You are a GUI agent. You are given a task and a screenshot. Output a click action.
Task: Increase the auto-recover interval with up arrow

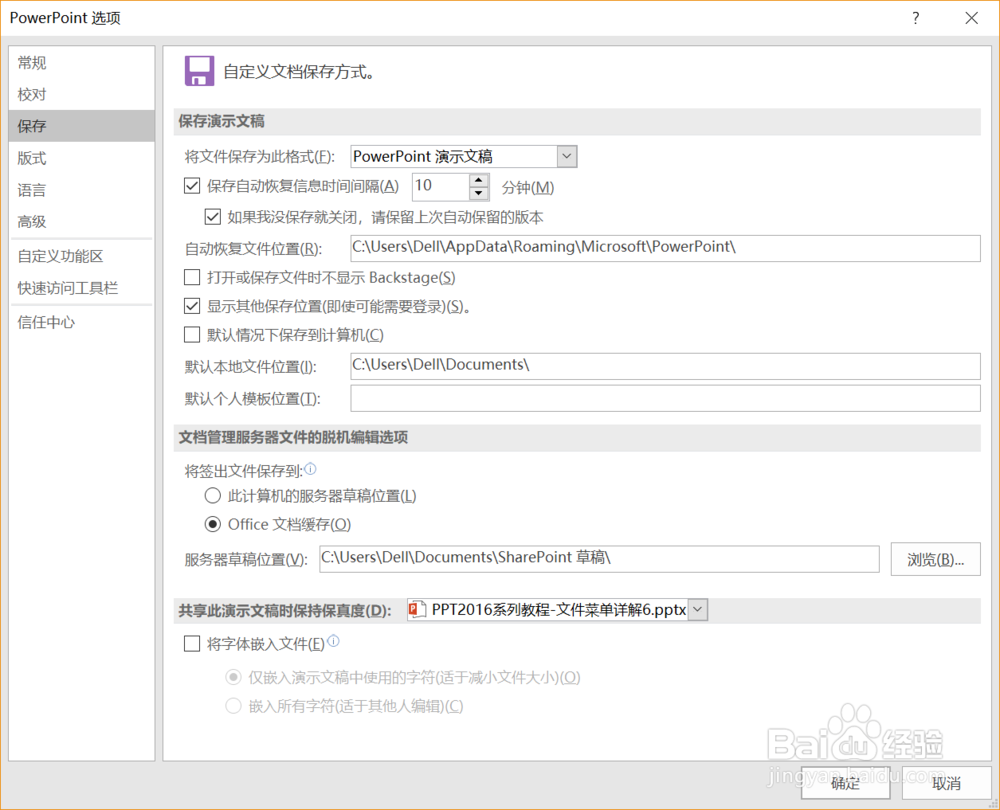(x=479, y=180)
